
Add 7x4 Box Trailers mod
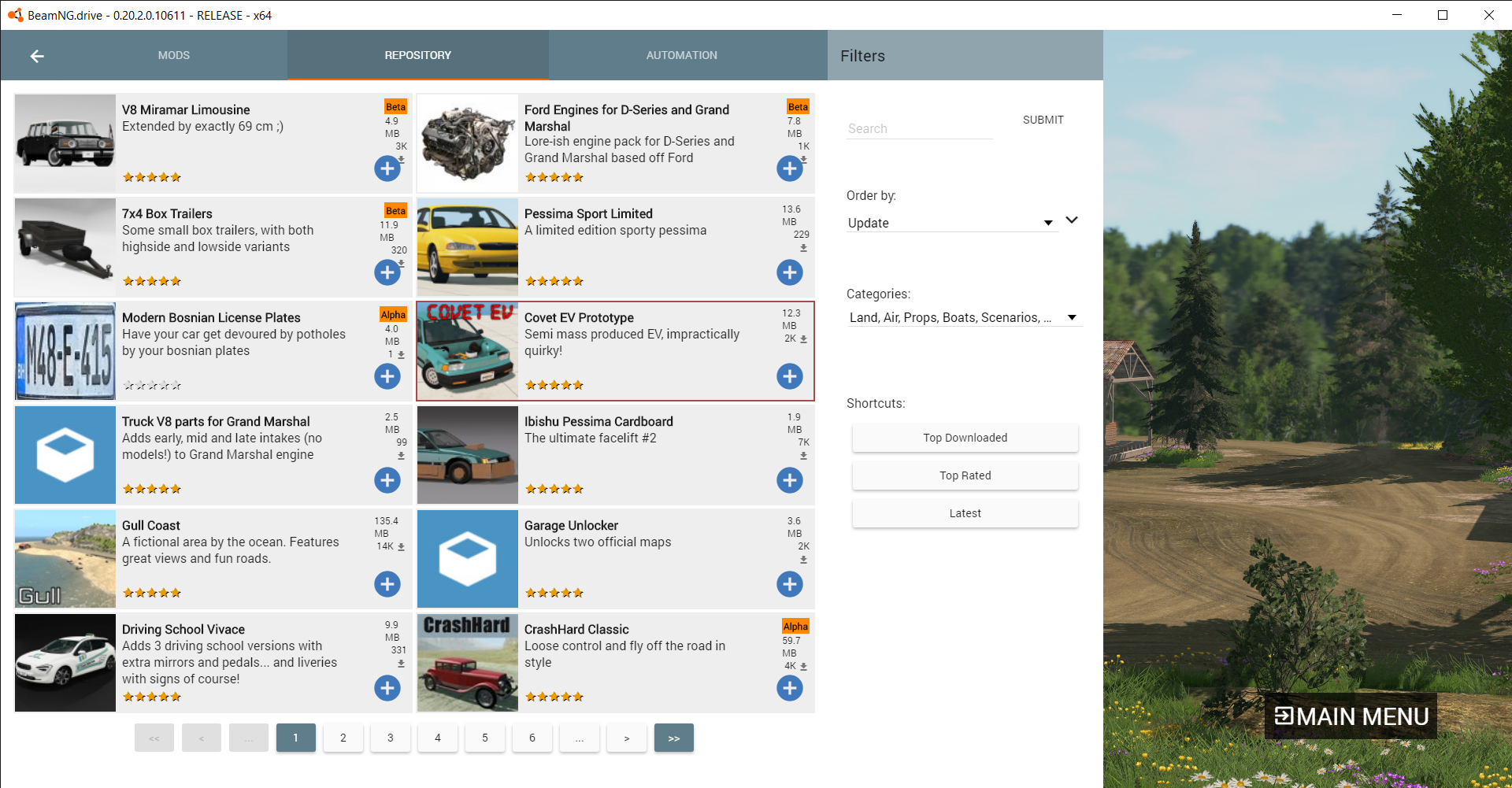tap(387, 272)
